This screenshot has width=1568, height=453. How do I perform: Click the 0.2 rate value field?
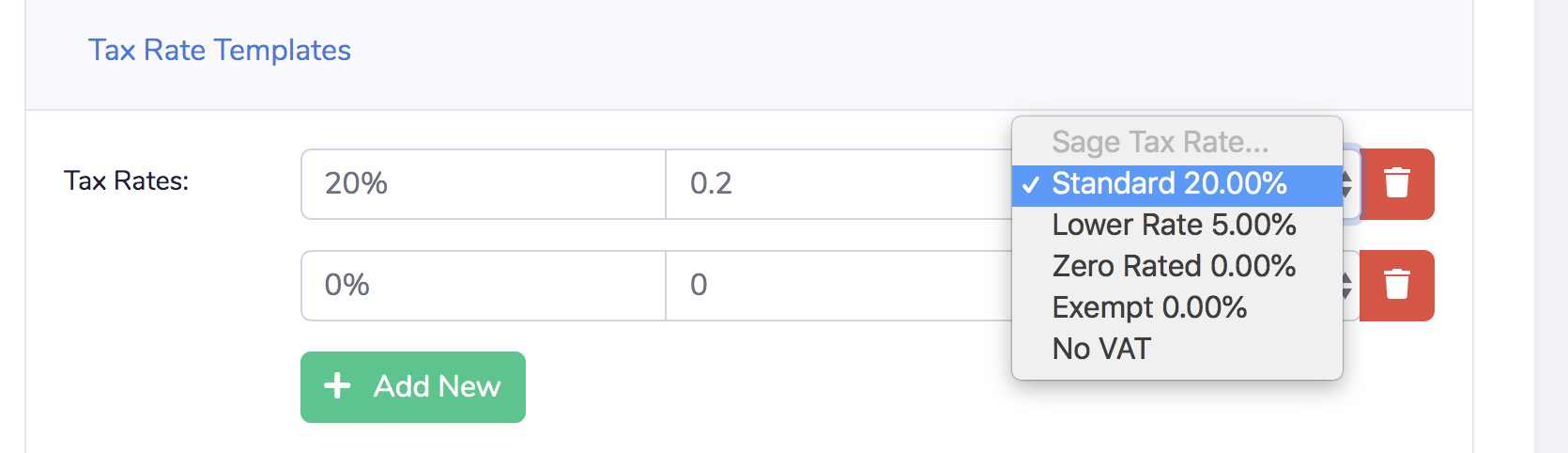tap(839, 184)
